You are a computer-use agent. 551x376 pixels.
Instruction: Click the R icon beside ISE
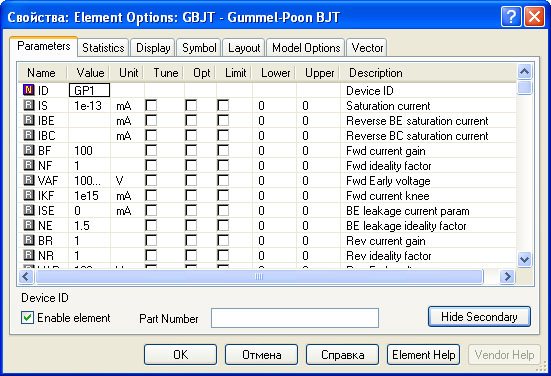click(x=28, y=210)
